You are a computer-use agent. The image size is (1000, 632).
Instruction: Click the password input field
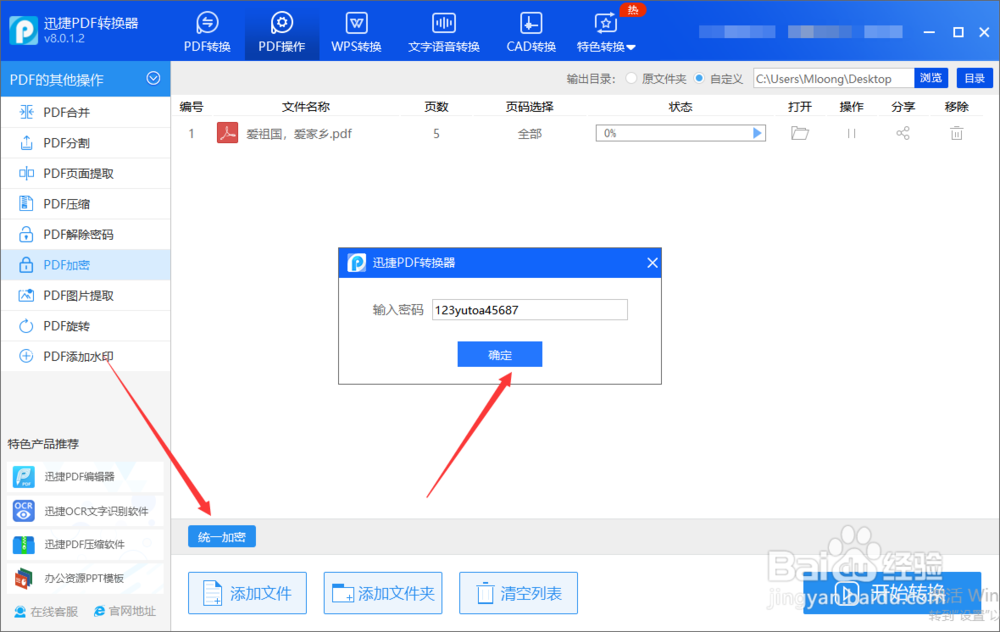point(529,310)
